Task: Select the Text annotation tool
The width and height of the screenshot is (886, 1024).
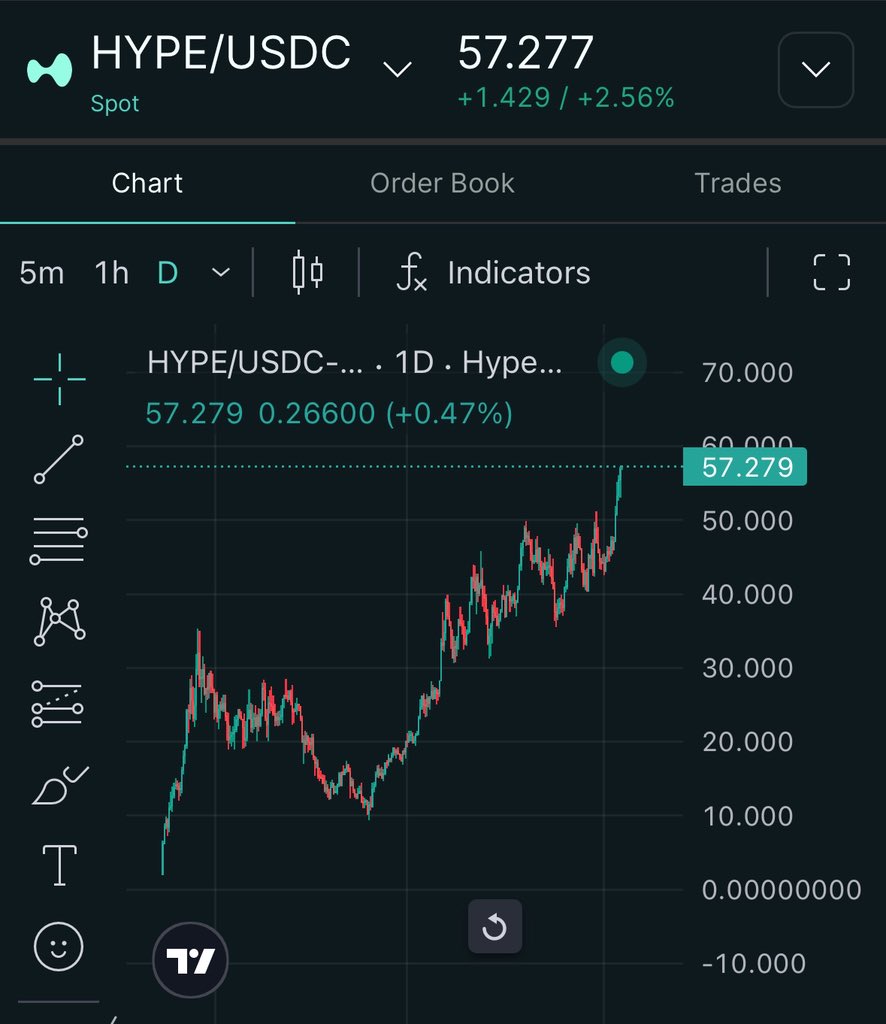Action: [59, 865]
